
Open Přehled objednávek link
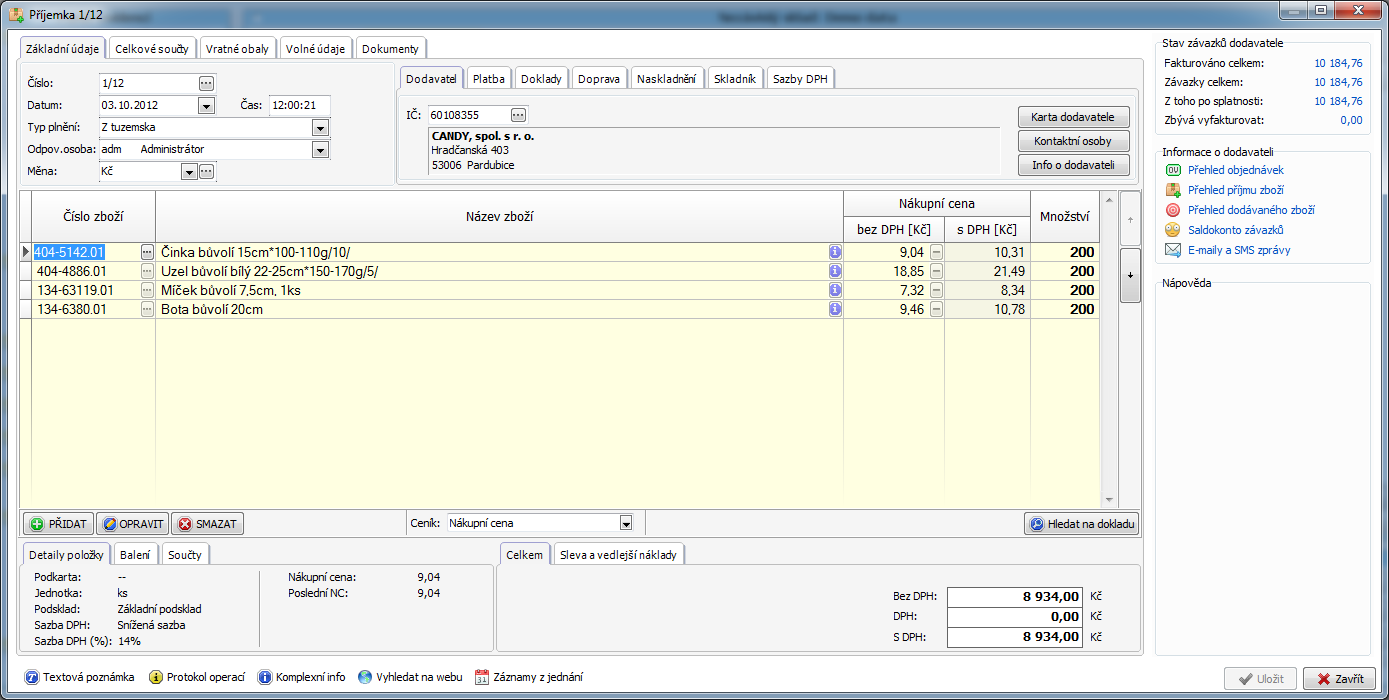[1236, 170]
